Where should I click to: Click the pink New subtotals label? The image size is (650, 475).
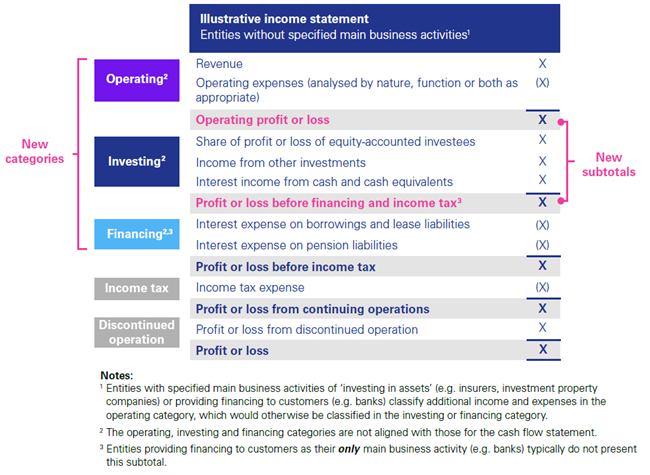[608, 165]
